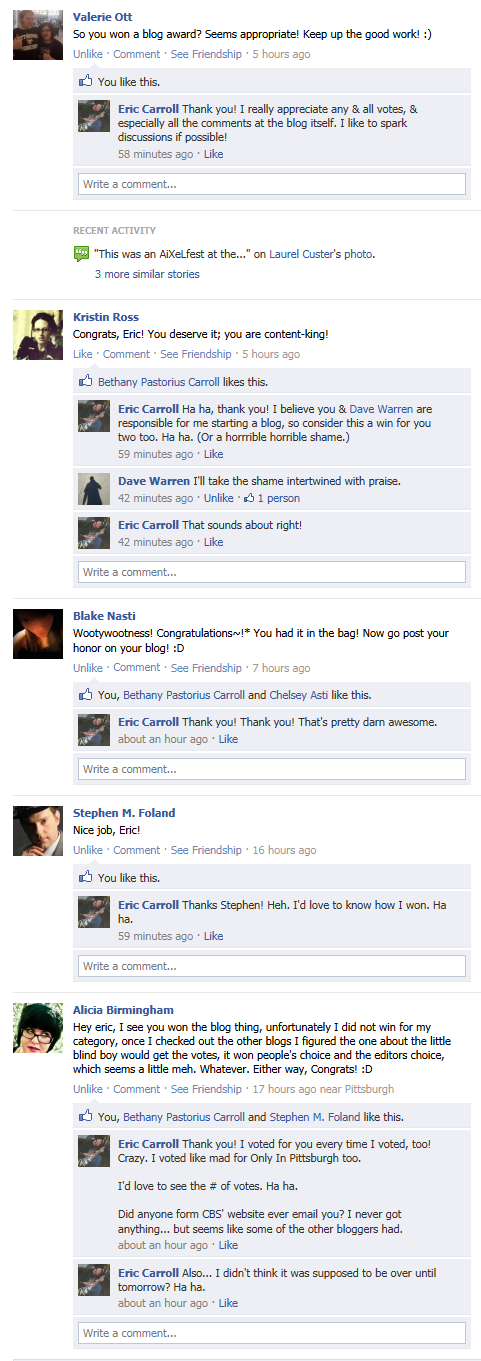This screenshot has height=1361, width=481.
Task: Open Dave Warren's comment avatar
Action: pyautogui.click(x=94, y=489)
